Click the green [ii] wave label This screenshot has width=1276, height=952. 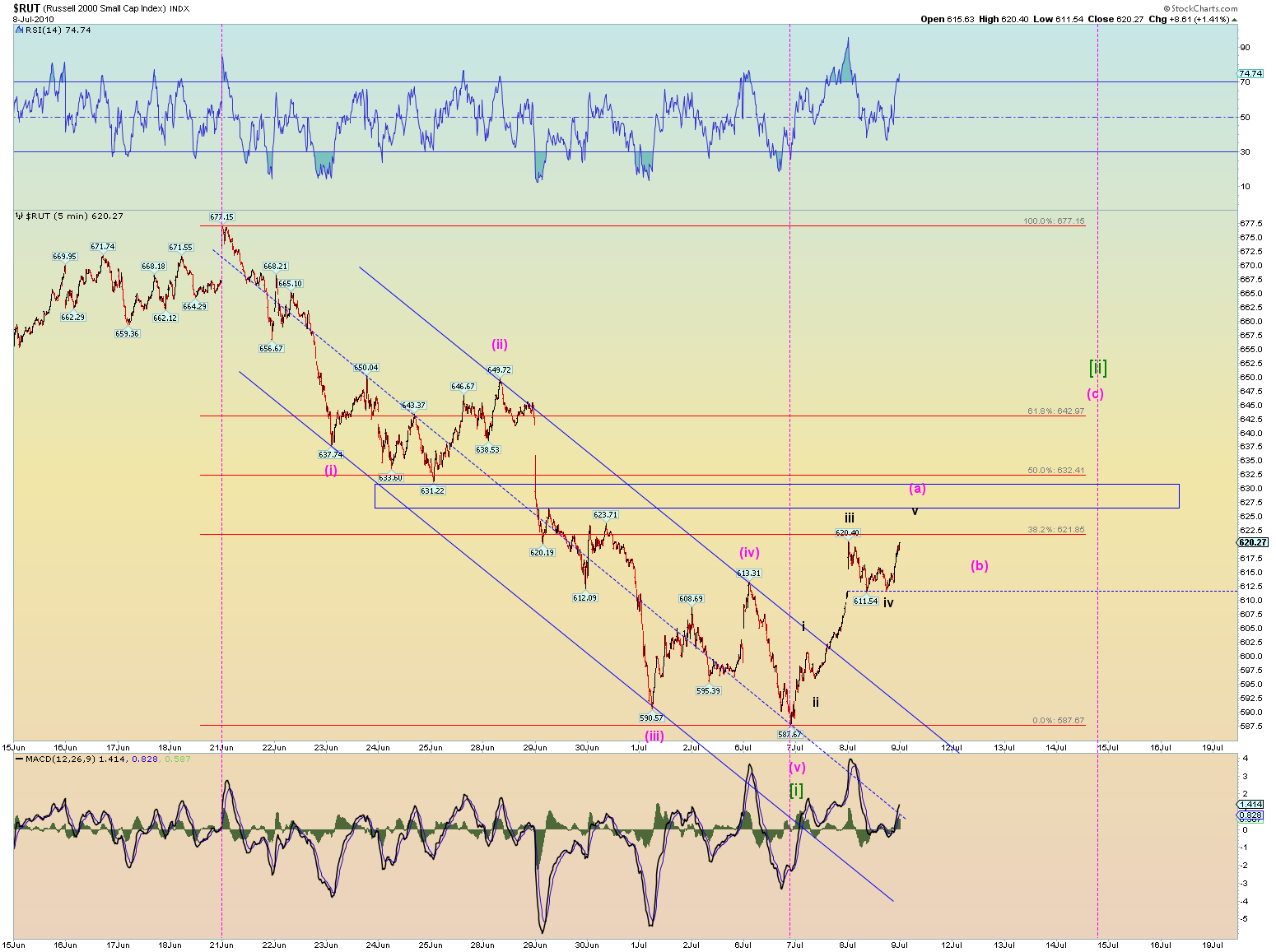click(x=1097, y=367)
